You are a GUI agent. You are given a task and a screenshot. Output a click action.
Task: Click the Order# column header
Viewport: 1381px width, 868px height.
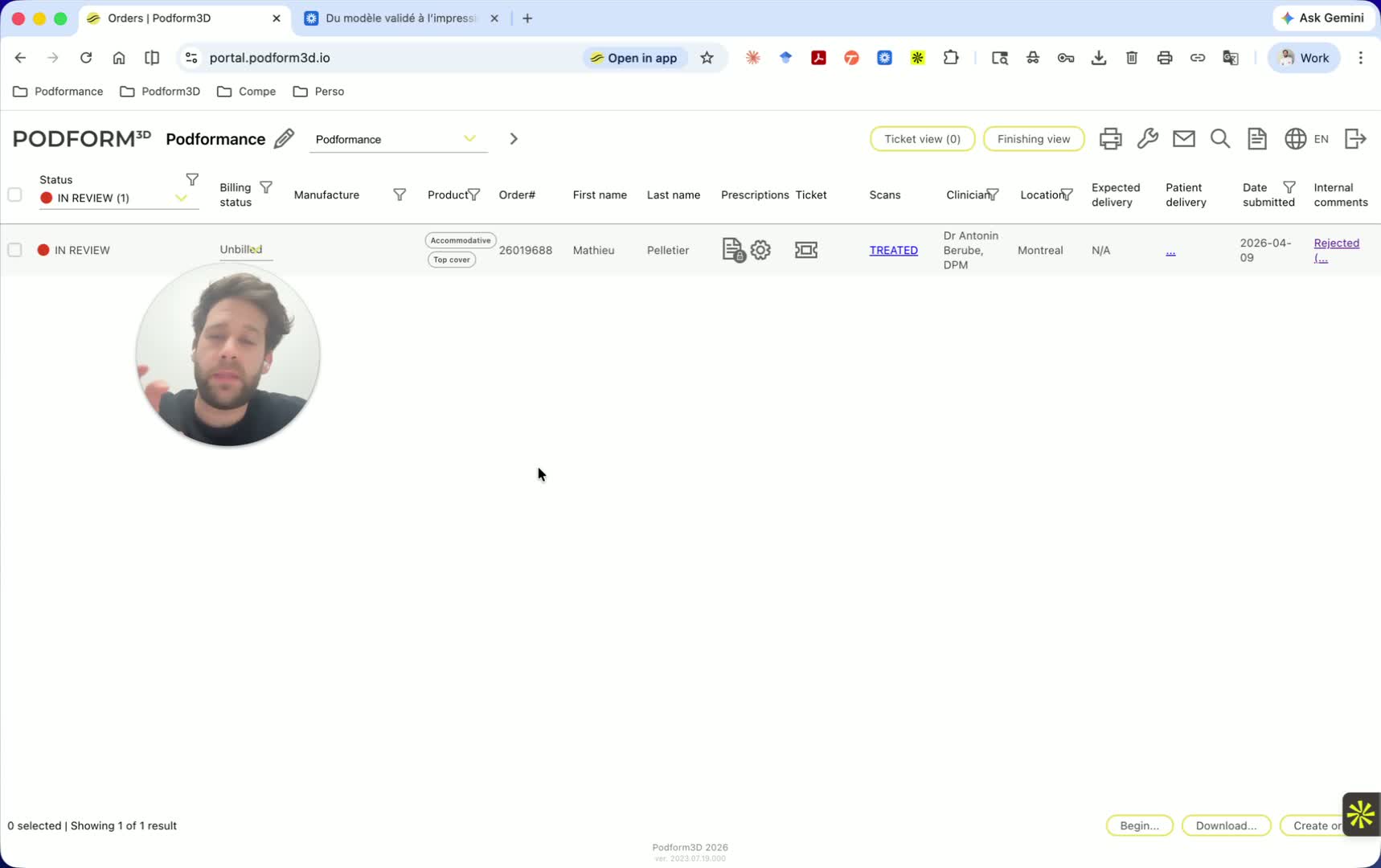[x=517, y=194]
